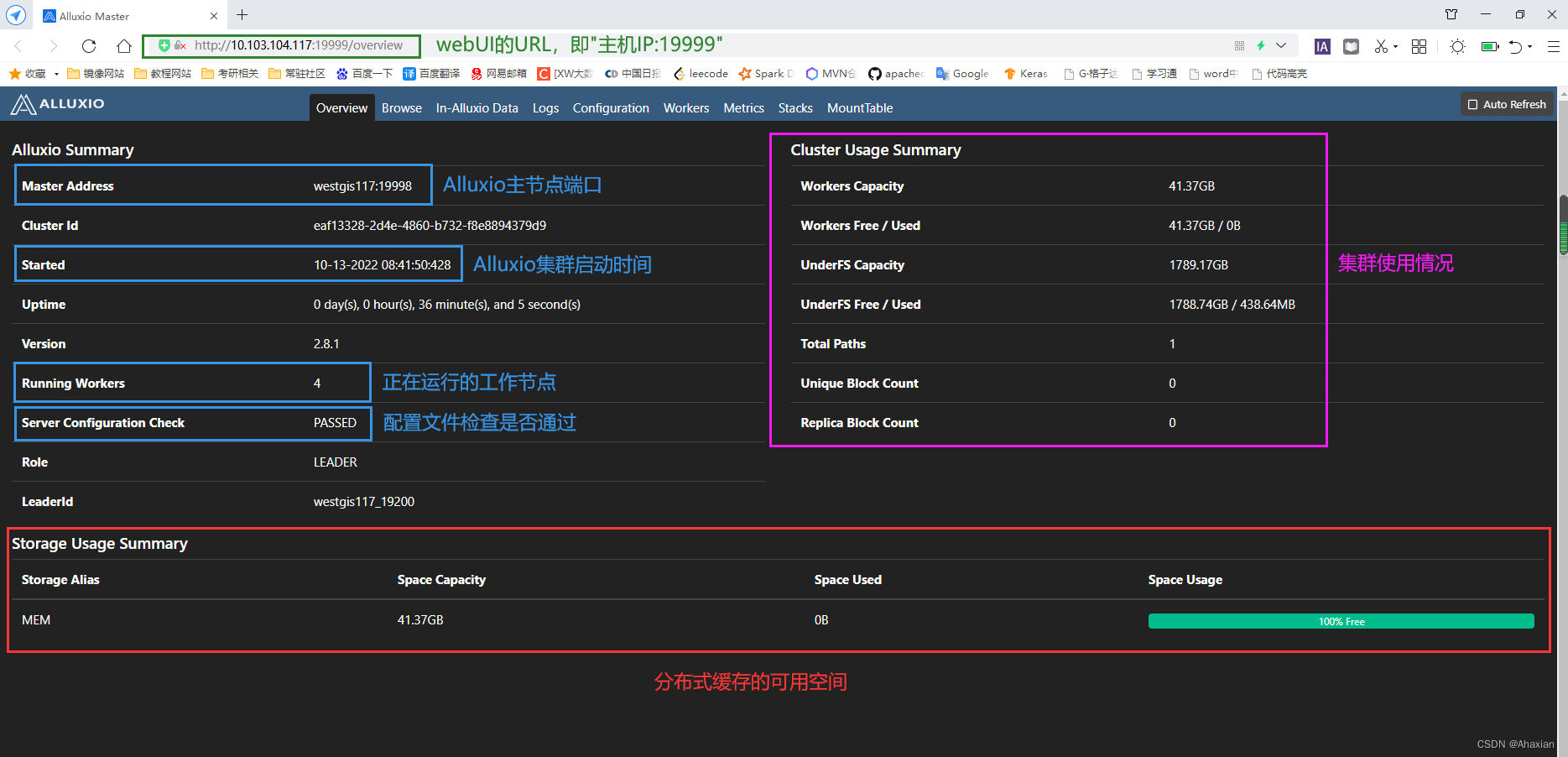1568x757 pixels.
Task: Open the 百度一下 bookmark
Action: pos(364,74)
